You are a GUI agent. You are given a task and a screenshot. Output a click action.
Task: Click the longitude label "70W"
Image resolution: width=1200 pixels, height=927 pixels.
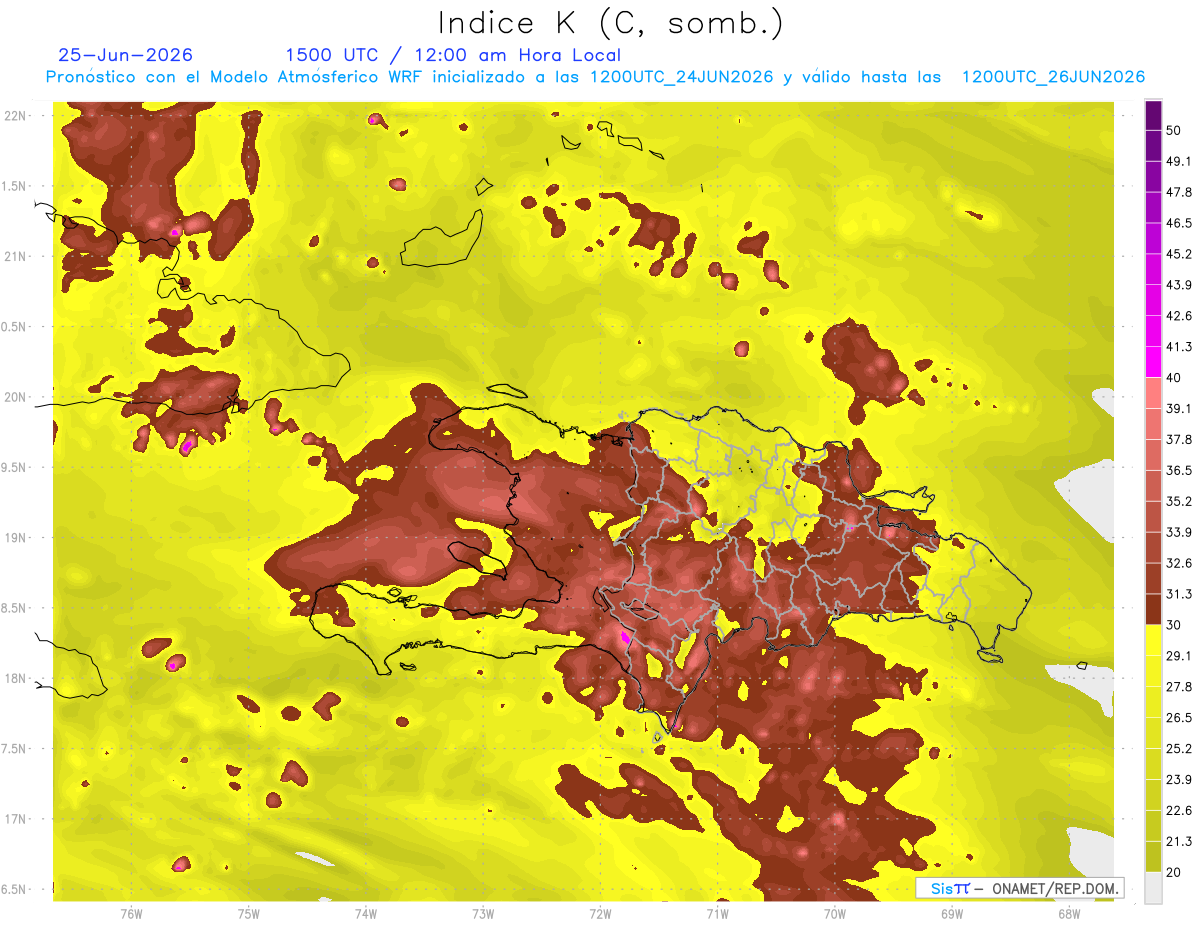[834, 914]
